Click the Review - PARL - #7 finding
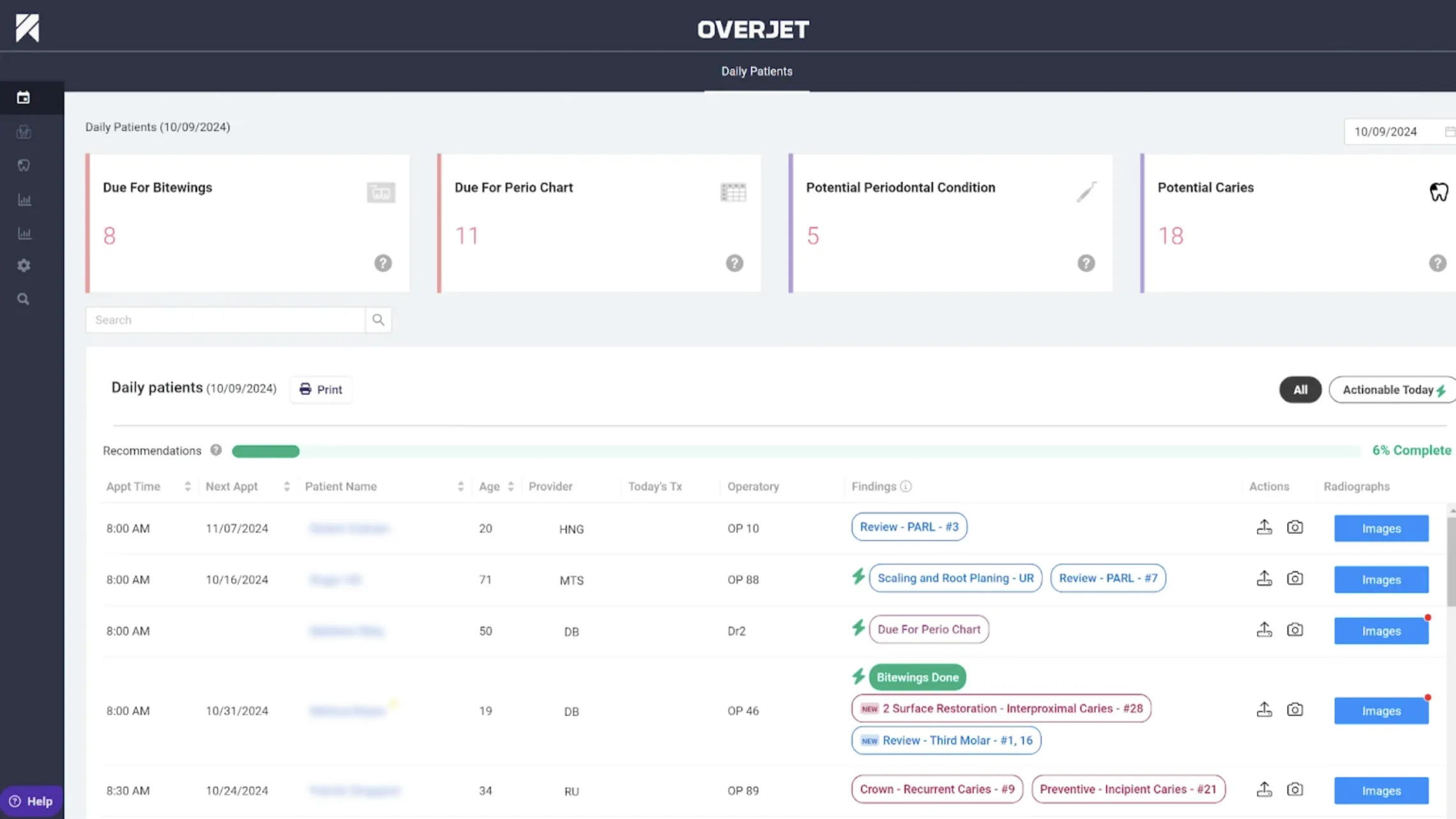 point(1108,578)
